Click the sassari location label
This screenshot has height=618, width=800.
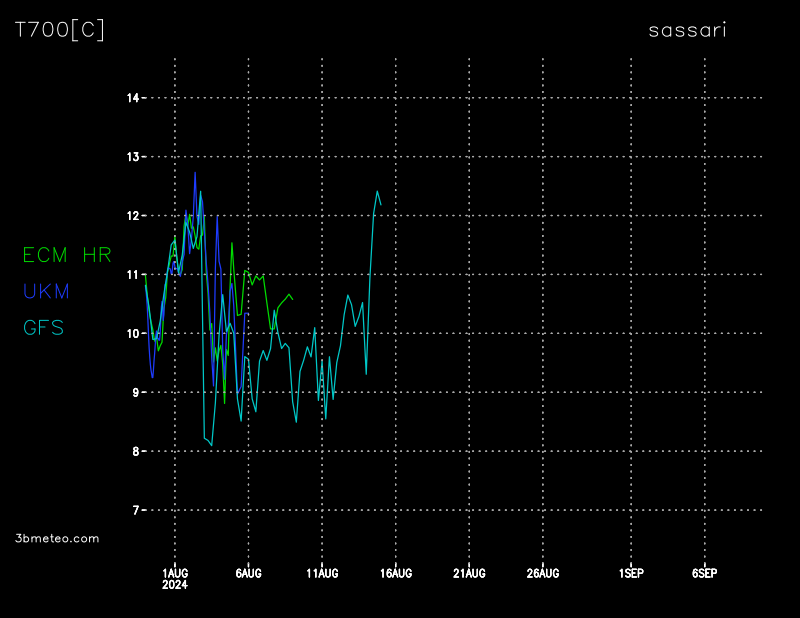point(687,30)
